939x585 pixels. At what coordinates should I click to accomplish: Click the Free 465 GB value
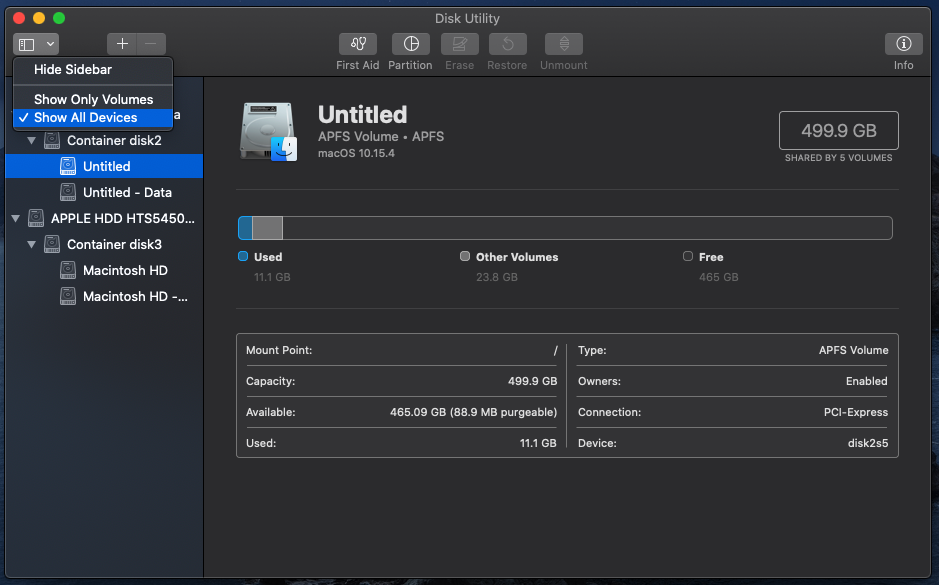pyautogui.click(x=719, y=277)
